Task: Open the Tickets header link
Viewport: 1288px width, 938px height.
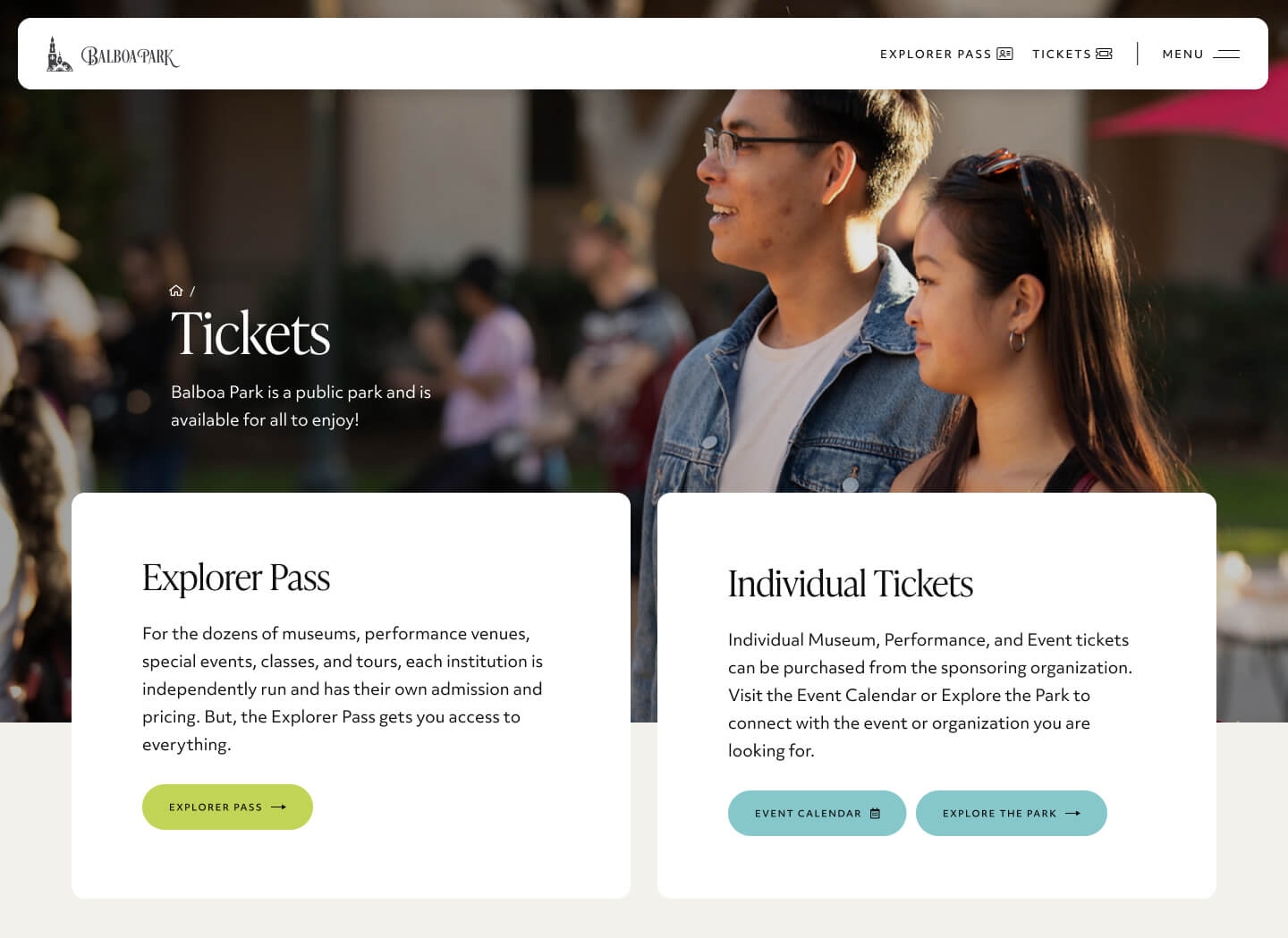Action: coord(1072,54)
